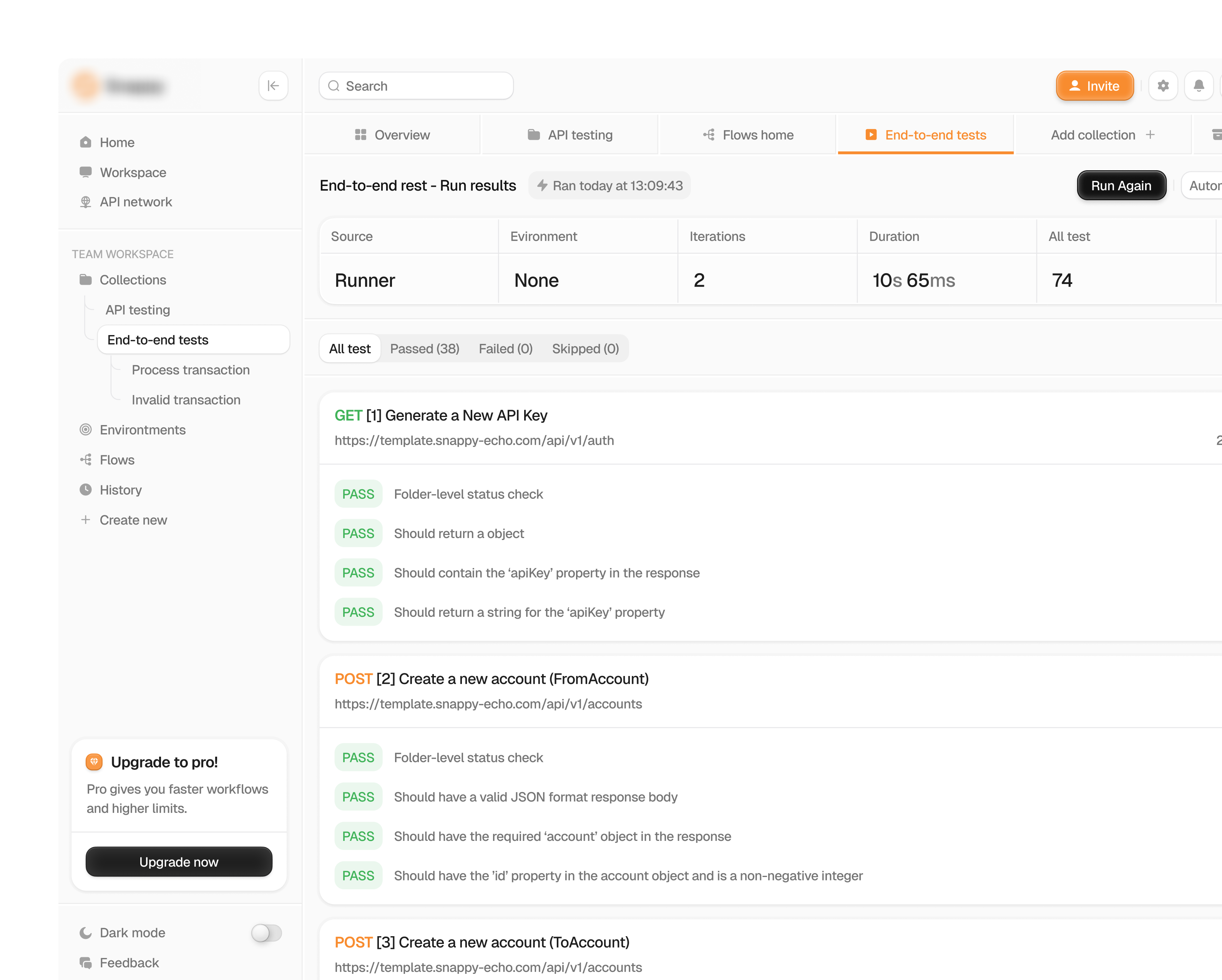Click the Workspace monitor icon
1222x980 pixels.
point(86,172)
